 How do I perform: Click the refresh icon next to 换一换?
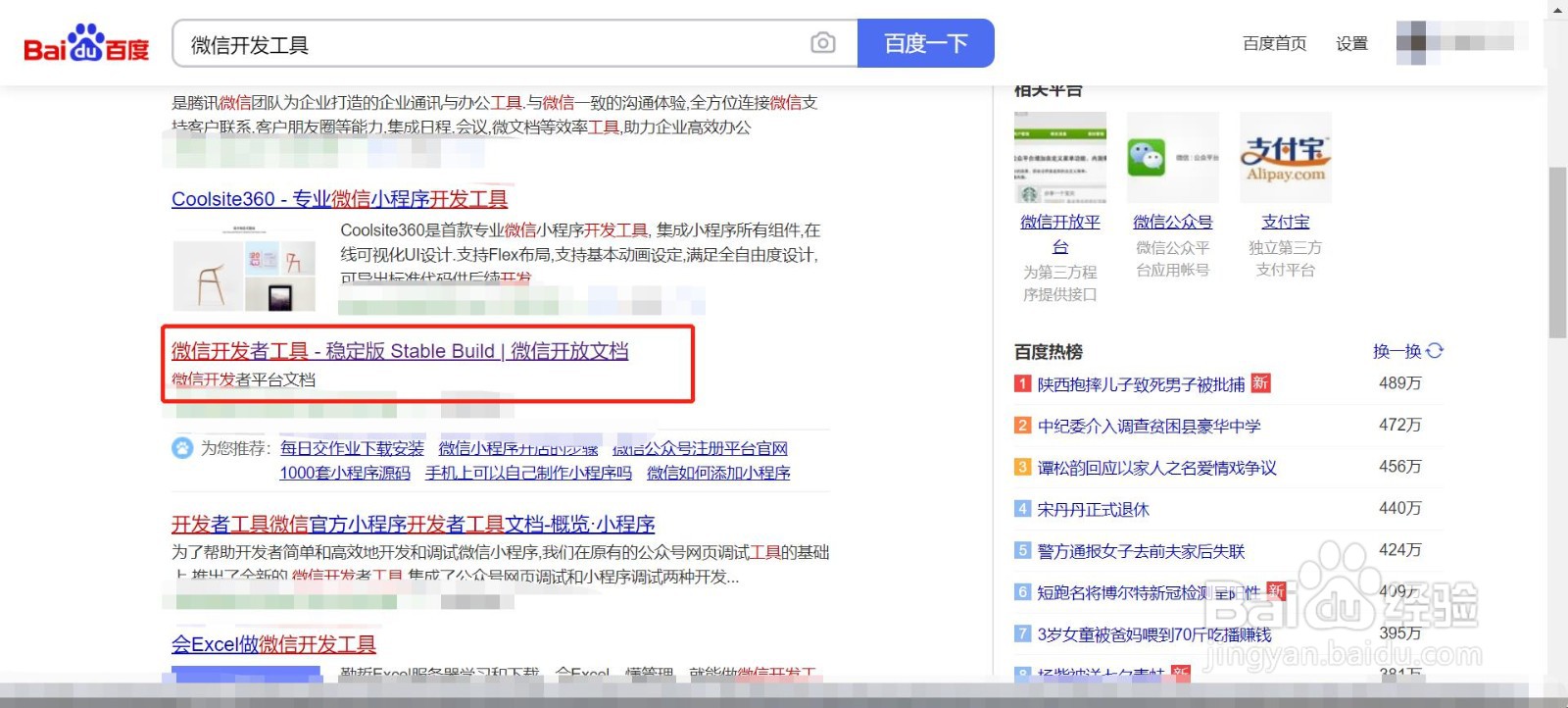[x=1435, y=351]
